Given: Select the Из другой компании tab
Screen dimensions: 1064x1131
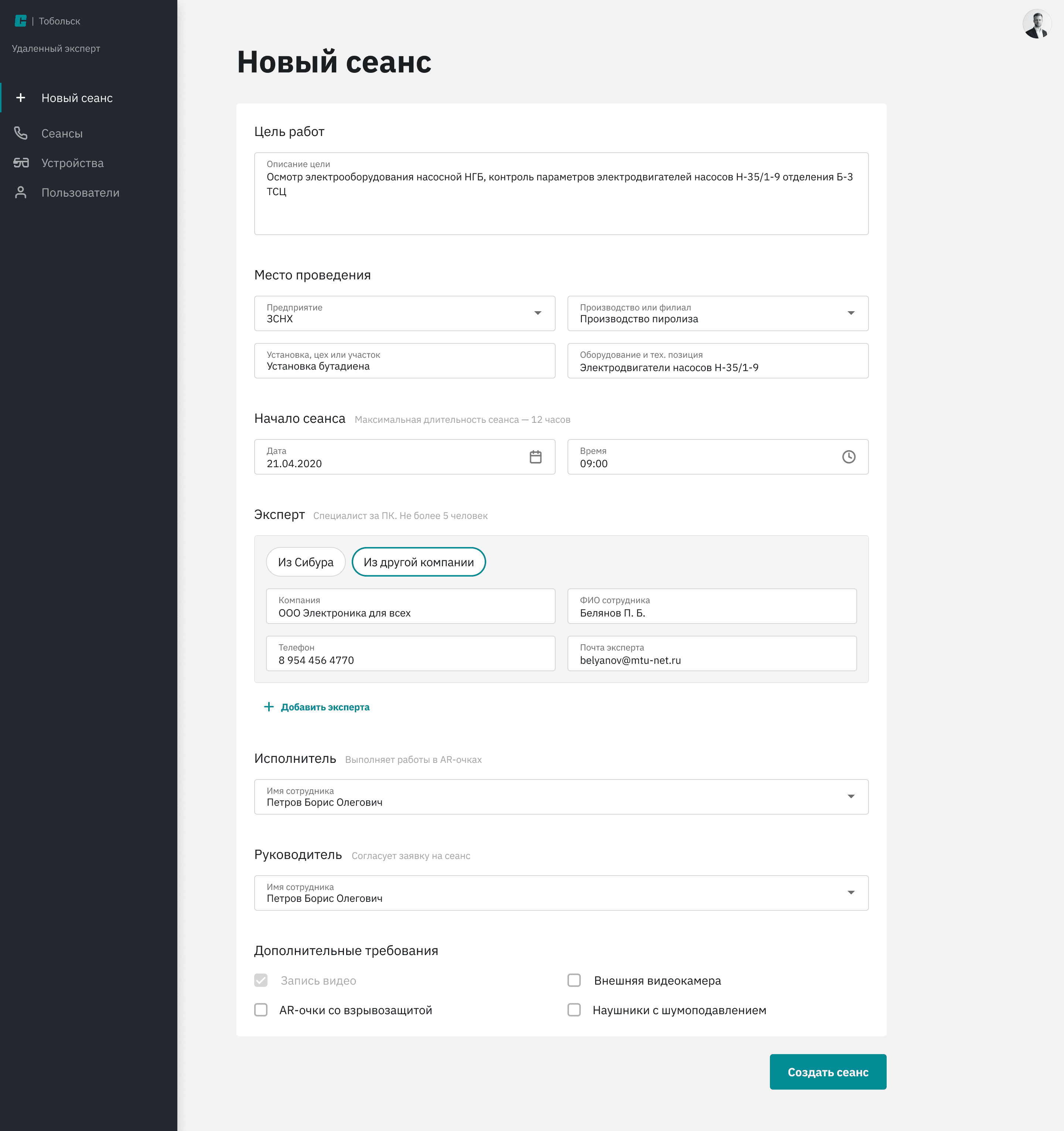Looking at the screenshot, I should [x=419, y=562].
